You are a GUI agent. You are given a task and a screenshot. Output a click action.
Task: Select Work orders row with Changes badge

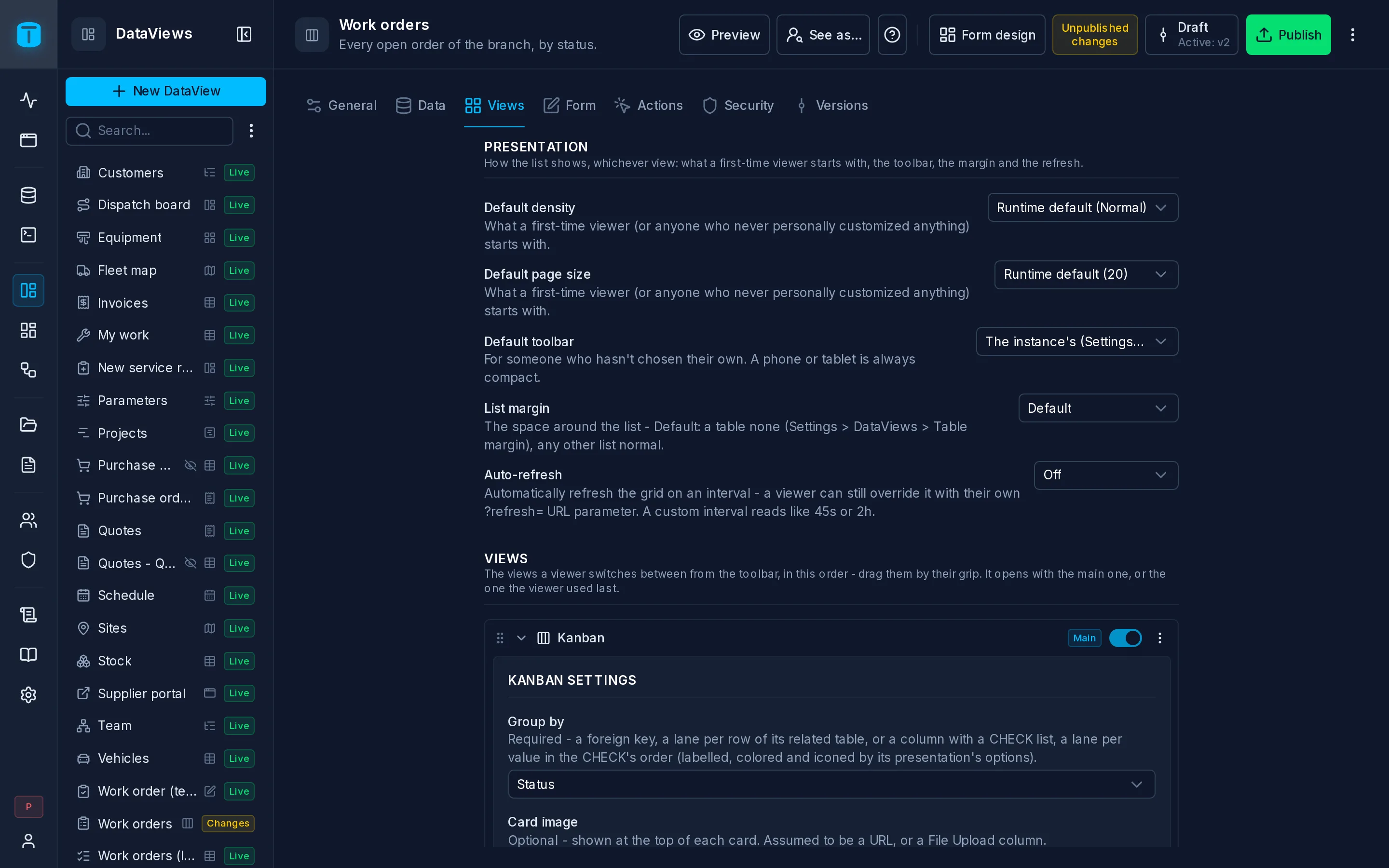165,823
